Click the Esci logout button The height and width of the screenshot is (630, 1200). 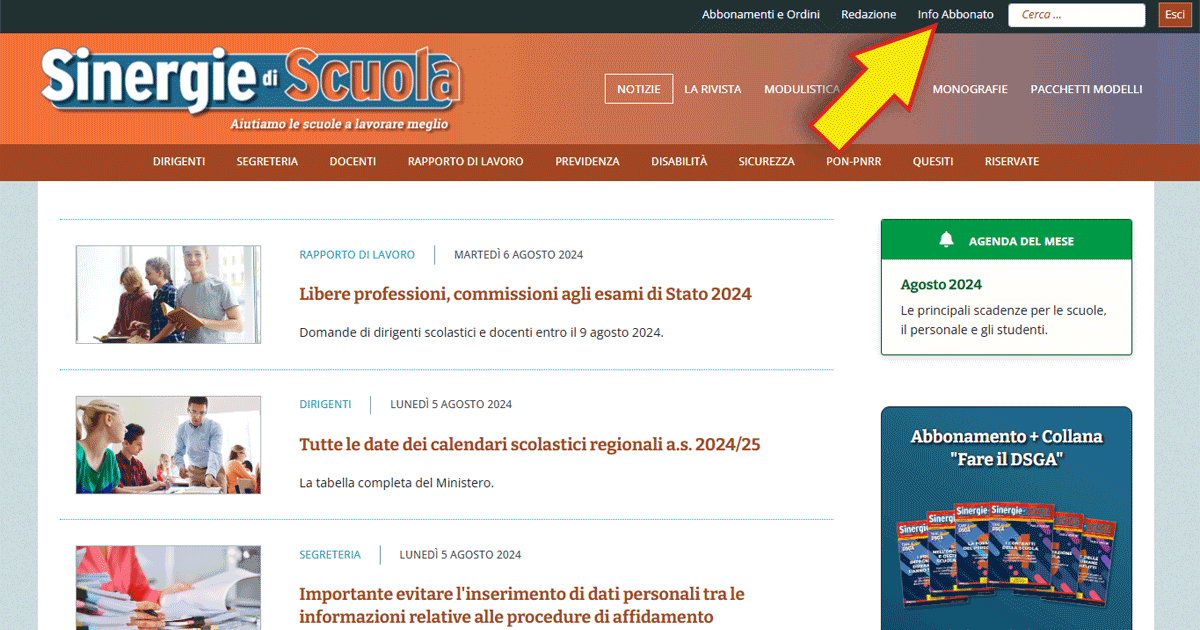tap(1173, 15)
